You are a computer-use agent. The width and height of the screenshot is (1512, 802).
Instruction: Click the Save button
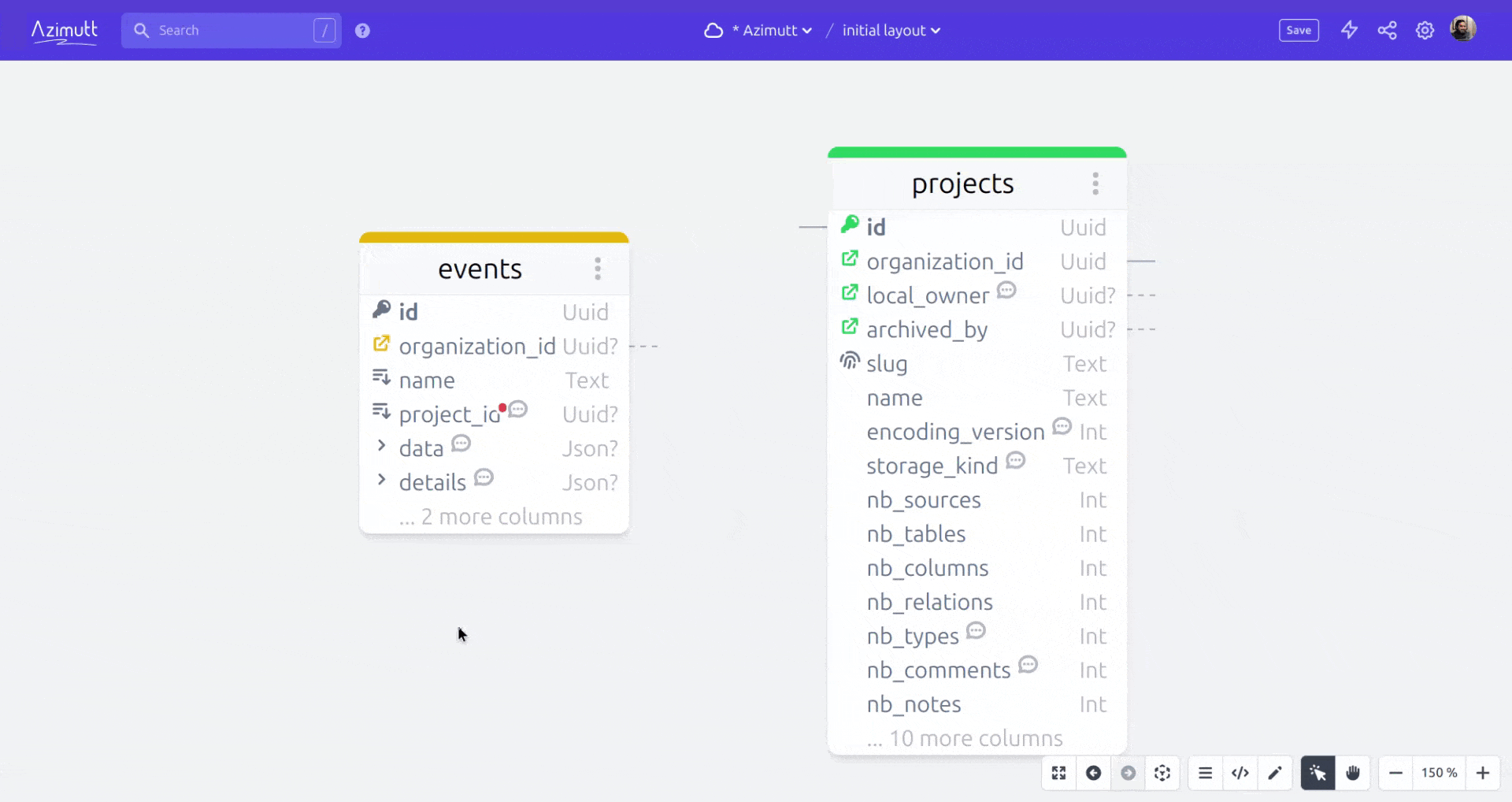1299,30
